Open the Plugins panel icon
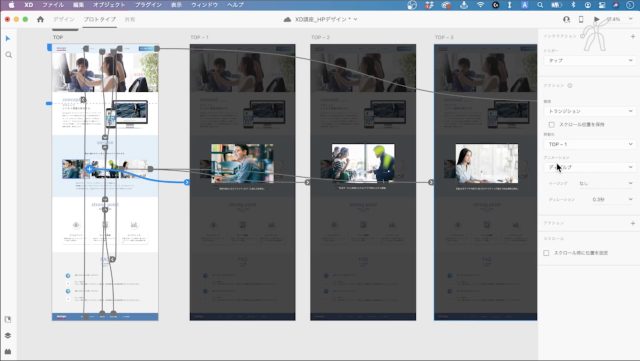Image resolution: width=640 pixels, height=361 pixels. [x=8, y=351]
